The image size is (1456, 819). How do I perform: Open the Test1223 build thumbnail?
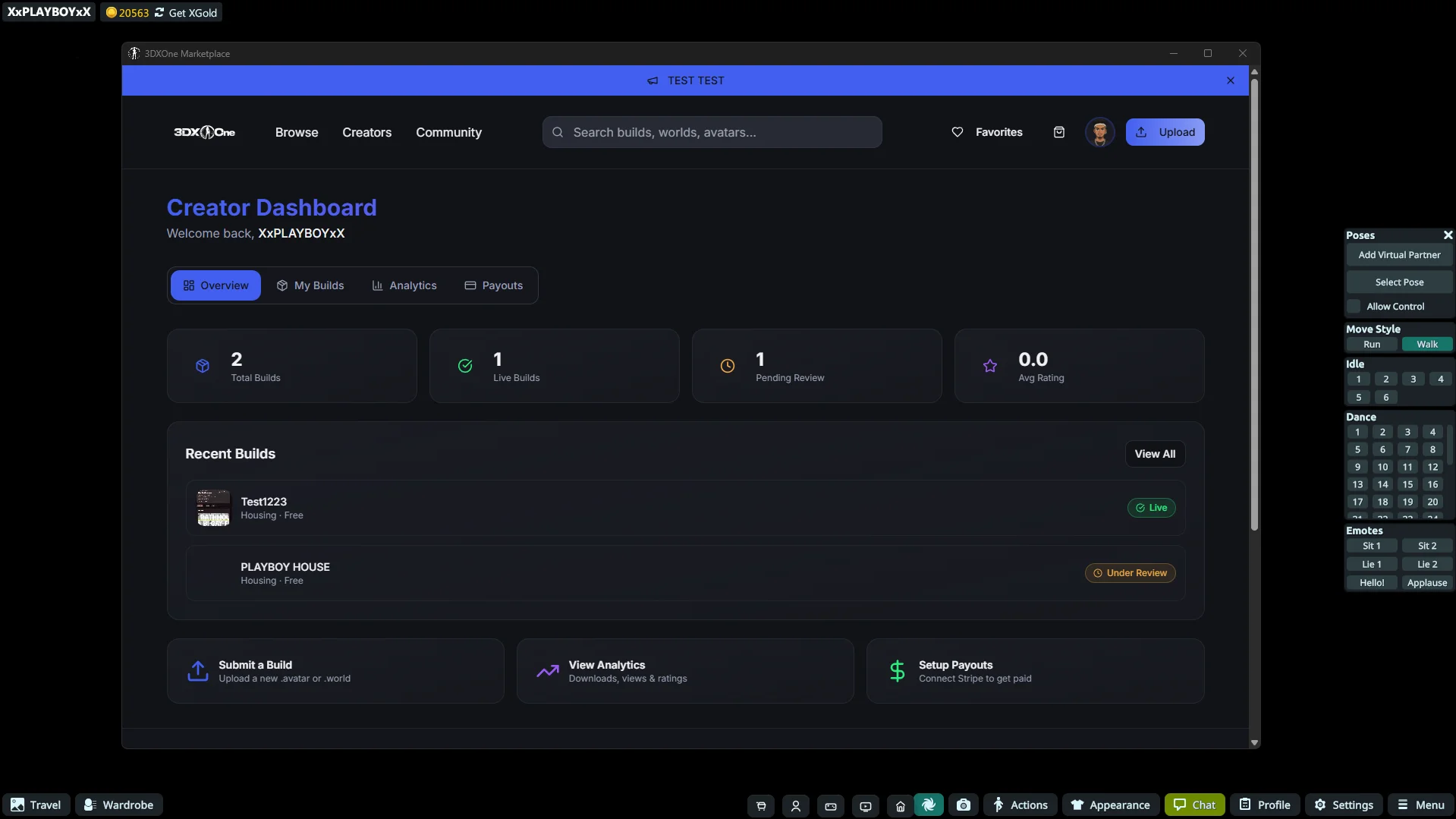tap(213, 508)
